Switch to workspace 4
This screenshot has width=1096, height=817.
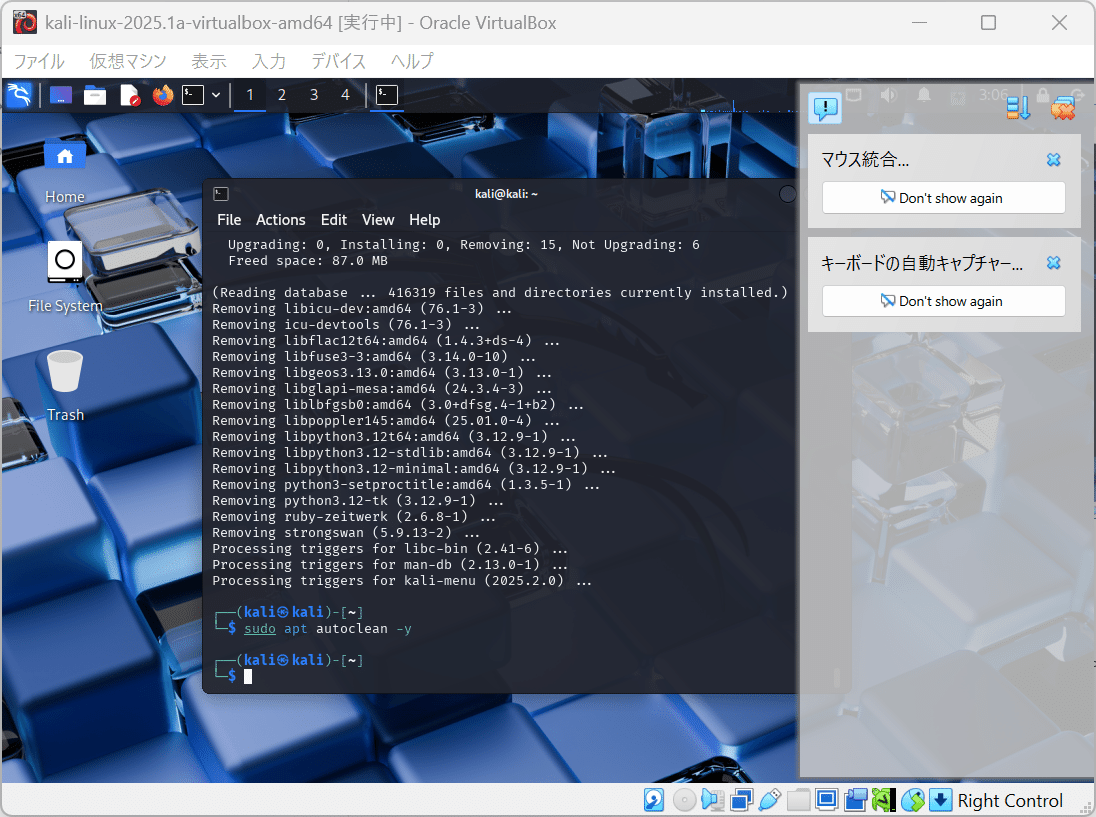coord(345,94)
